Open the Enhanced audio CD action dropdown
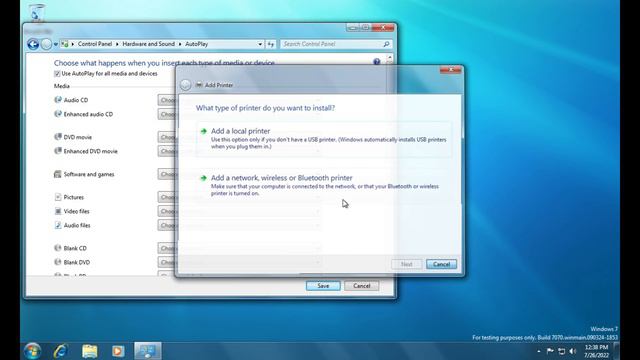Viewport: 640px width, 360px height. coord(239,114)
